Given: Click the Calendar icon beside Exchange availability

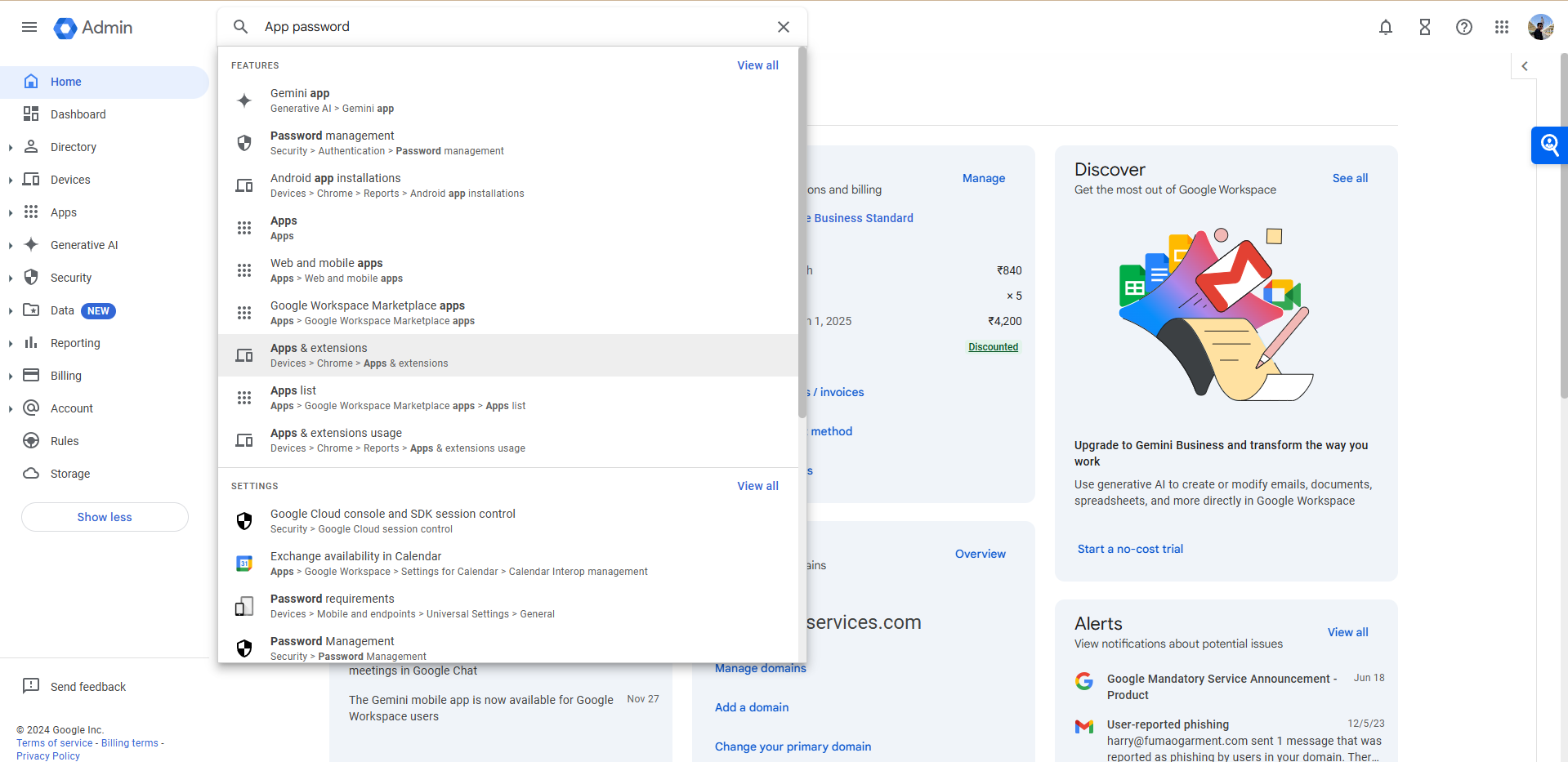Looking at the screenshot, I should pyautogui.click(x=244, y=564).
